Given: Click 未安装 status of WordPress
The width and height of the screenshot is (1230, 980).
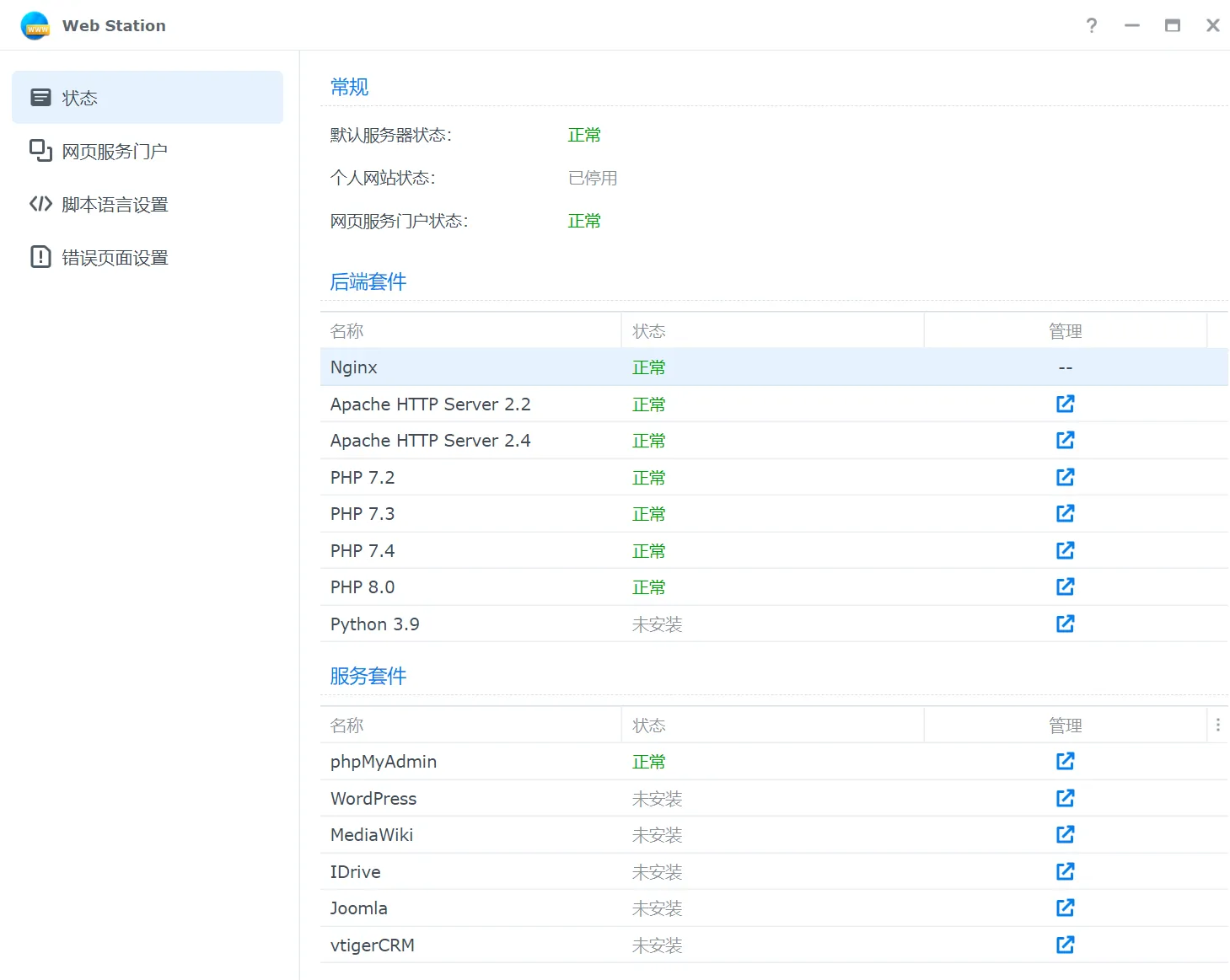Looking at the screenshot, I should 657,798.
